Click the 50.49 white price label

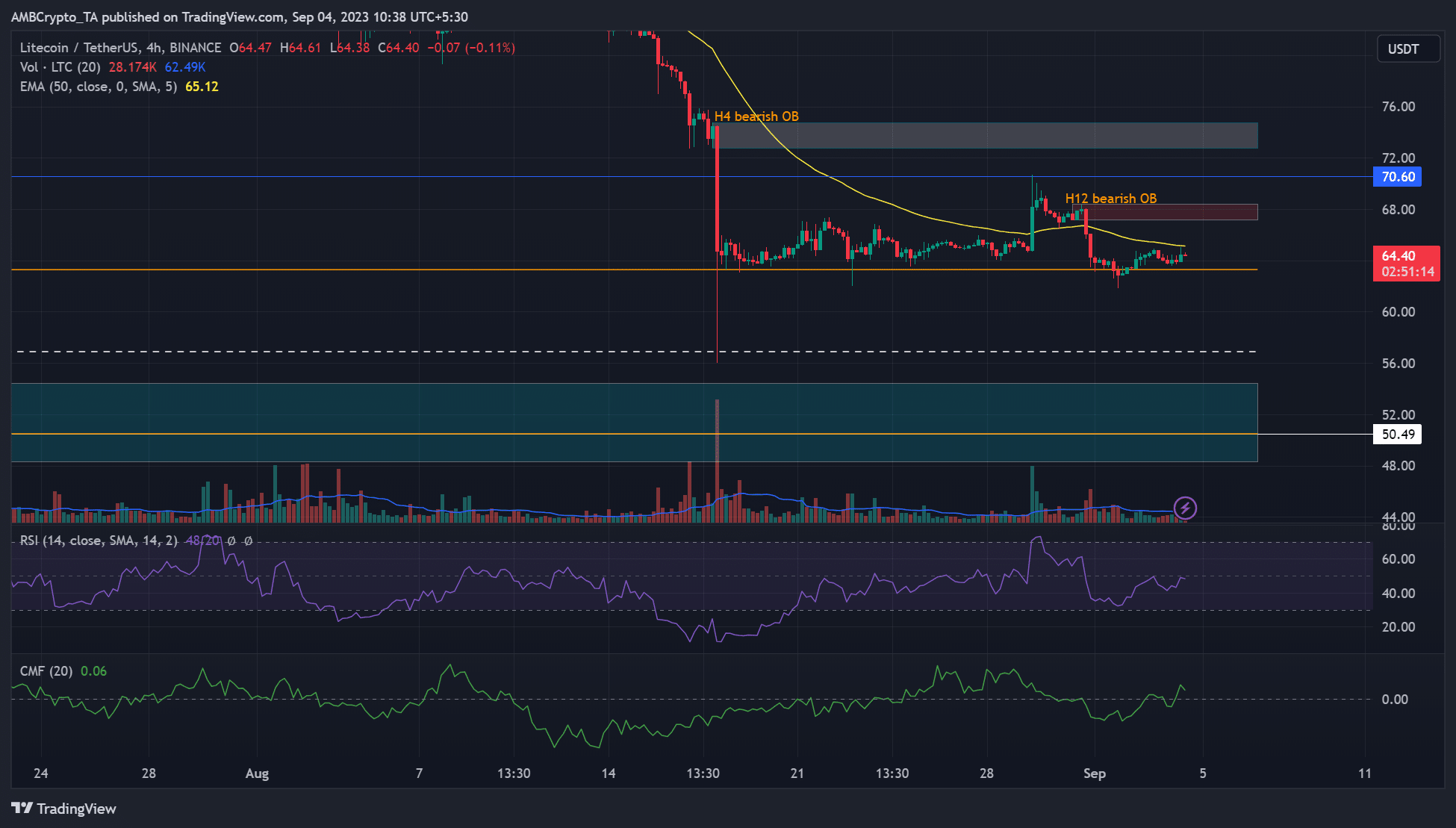pos(1397,435)
